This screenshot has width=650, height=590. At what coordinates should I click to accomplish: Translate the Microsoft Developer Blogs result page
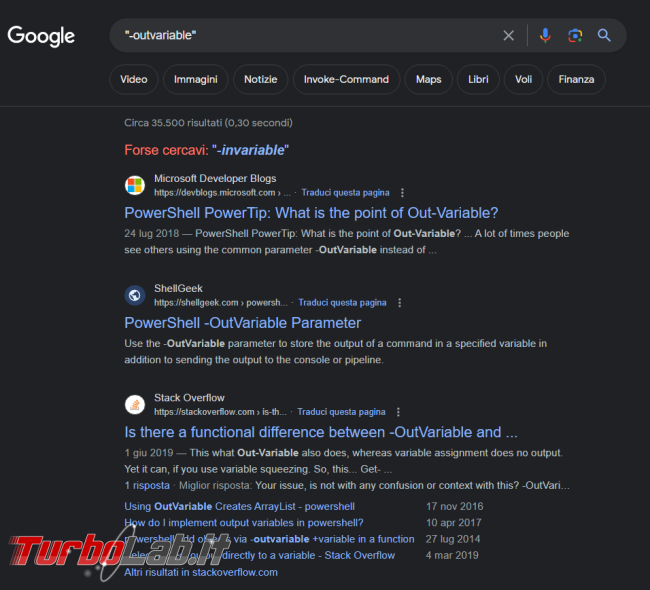pos(345,193)
